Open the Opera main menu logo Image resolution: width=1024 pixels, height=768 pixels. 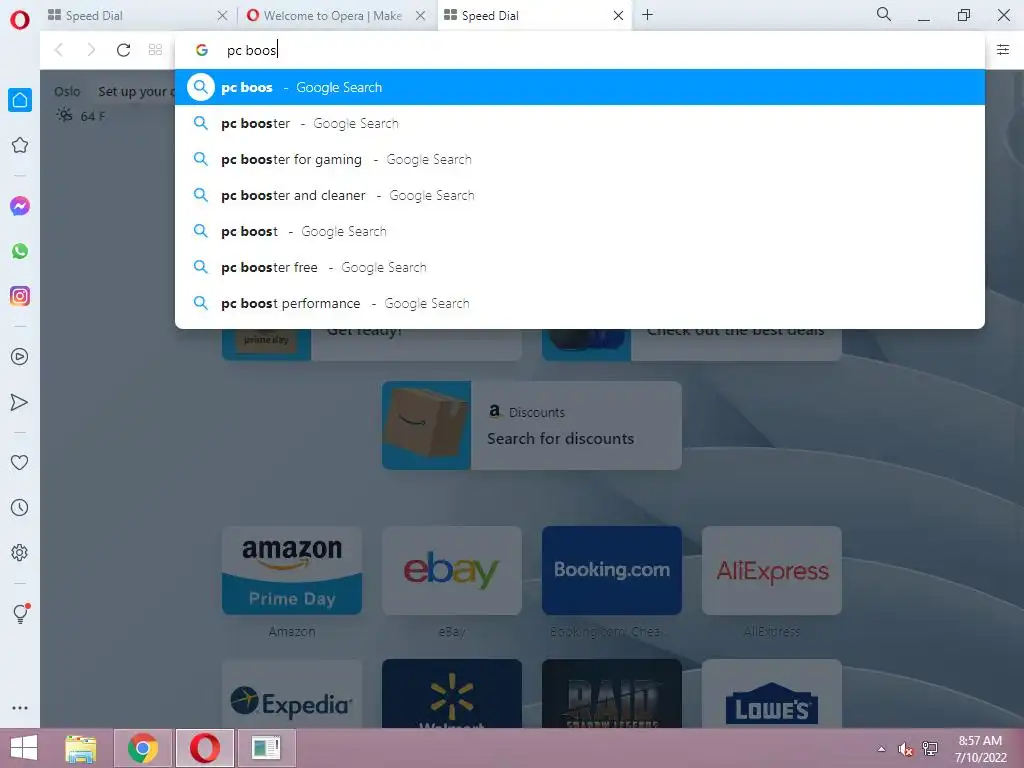click(x=20, y=20)
